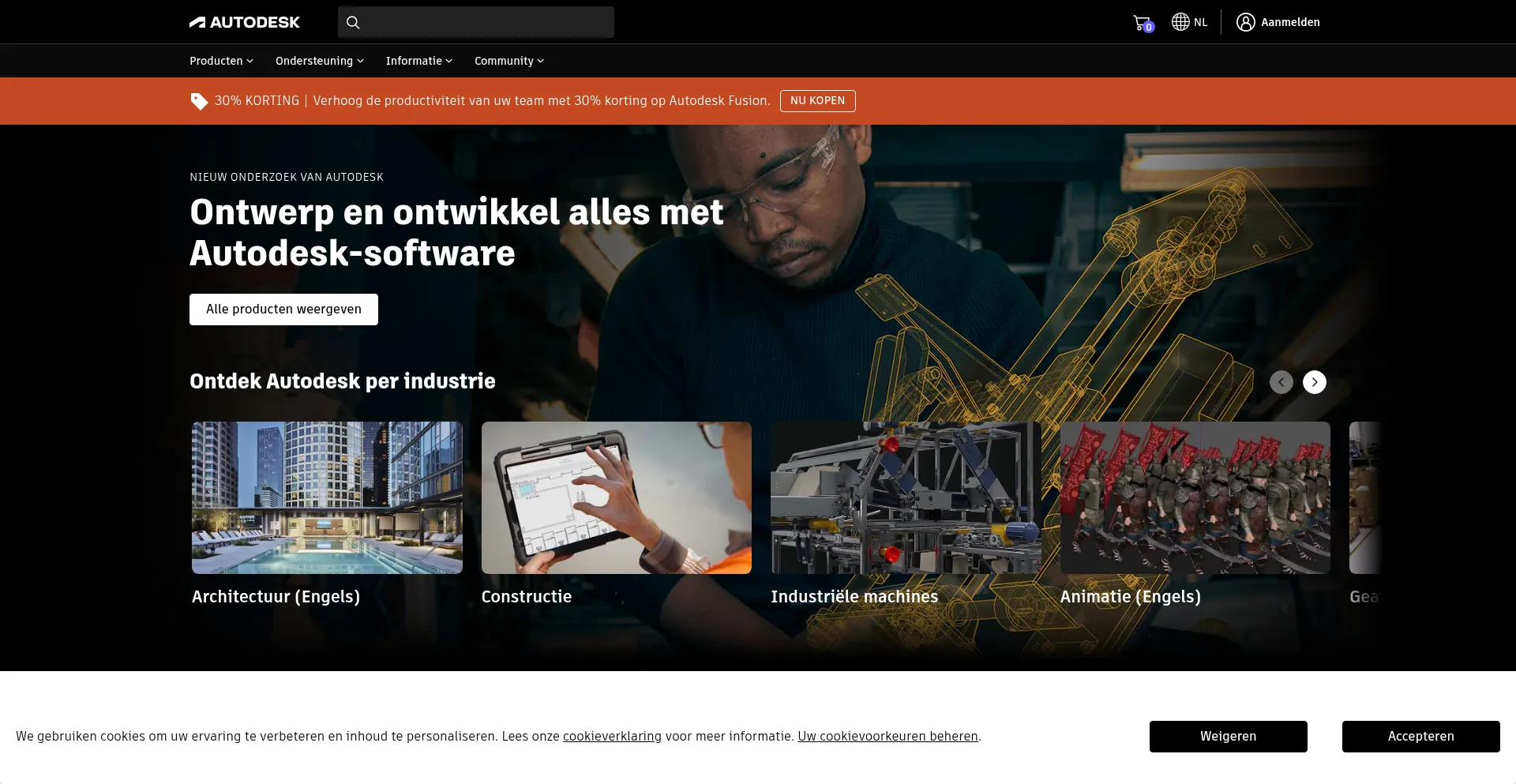
Task: Click the orange discount tag icon
Action: click(x=199, y=101)
